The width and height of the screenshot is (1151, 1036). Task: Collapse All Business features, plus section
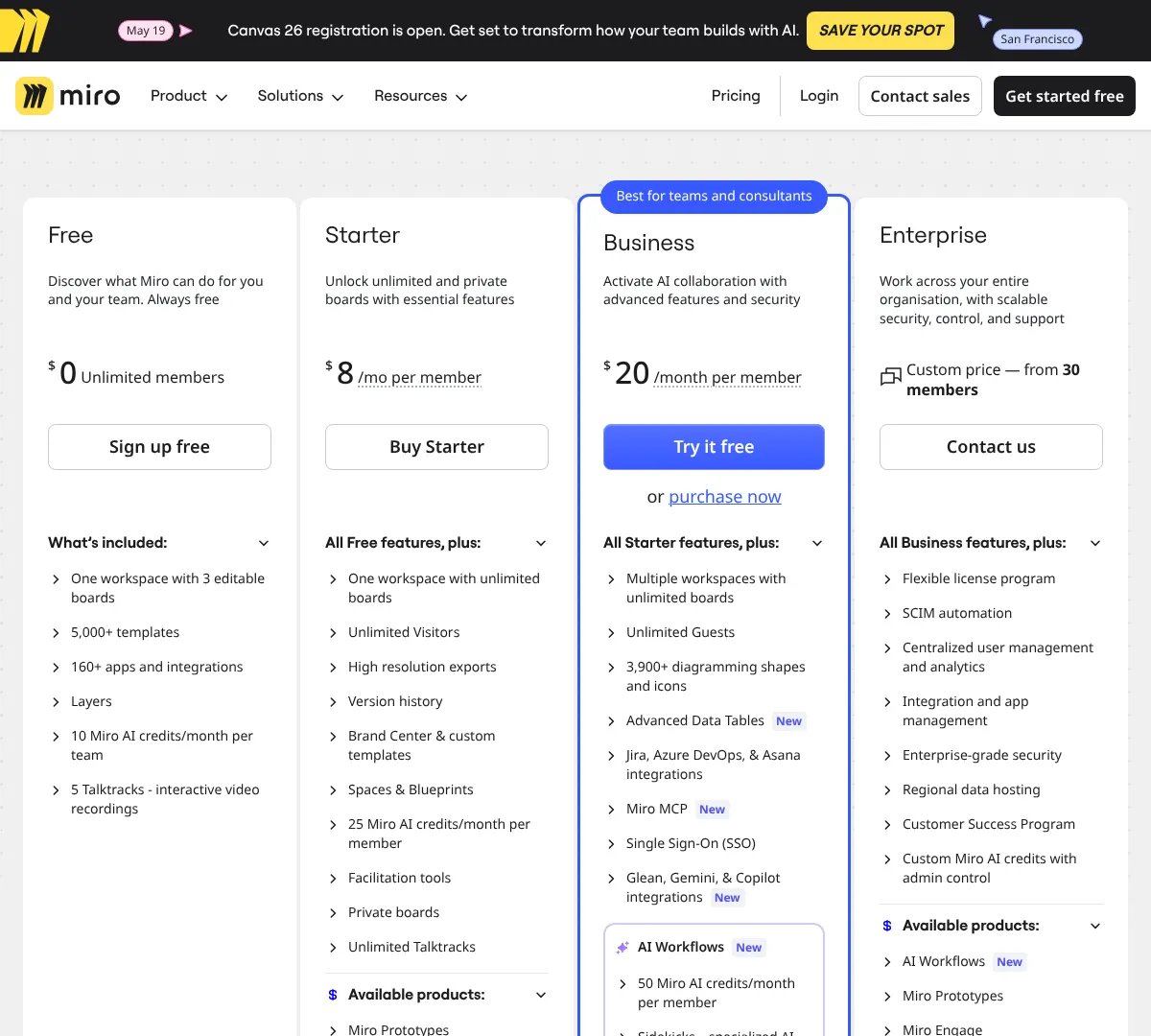pyautogui.click(x=991, y=543)
